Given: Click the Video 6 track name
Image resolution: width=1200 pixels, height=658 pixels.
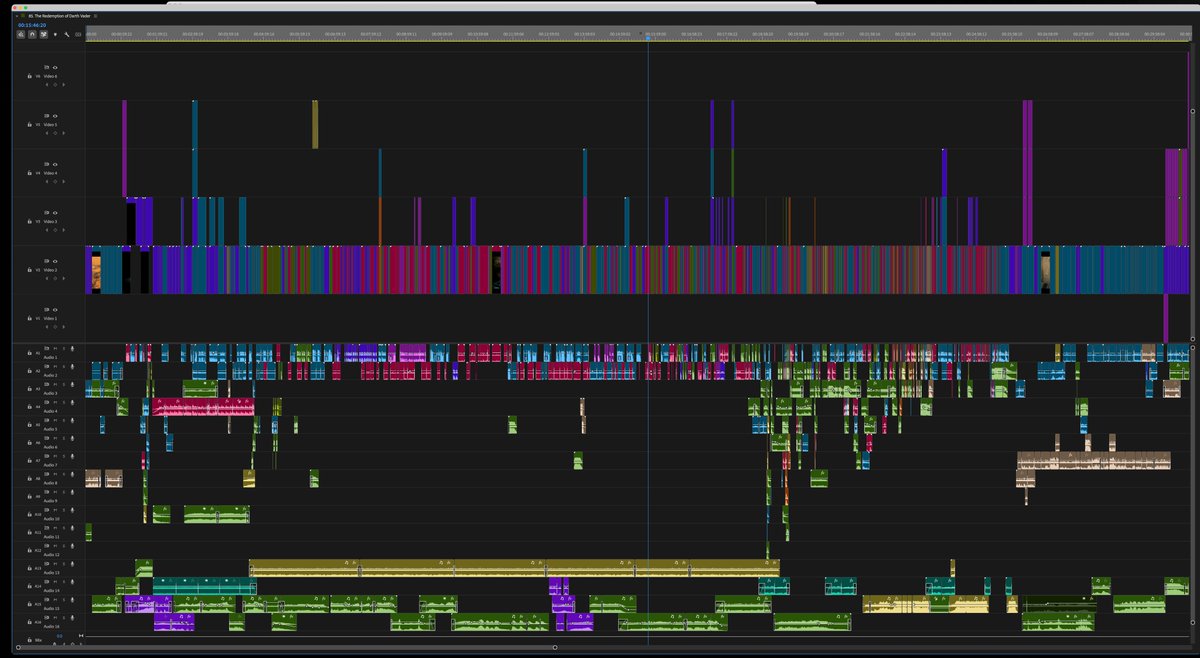Looking at the screenshot, I should 50,76.
